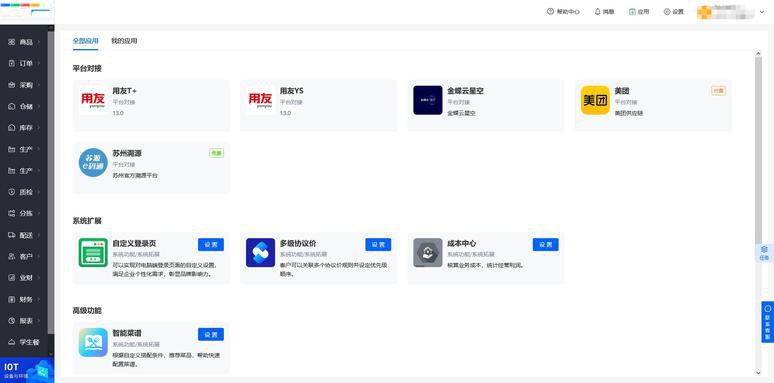774x383 pixels.
Task: Click the 平台对接 section heading
Action: pyautogui.click(x=87, y=68)
